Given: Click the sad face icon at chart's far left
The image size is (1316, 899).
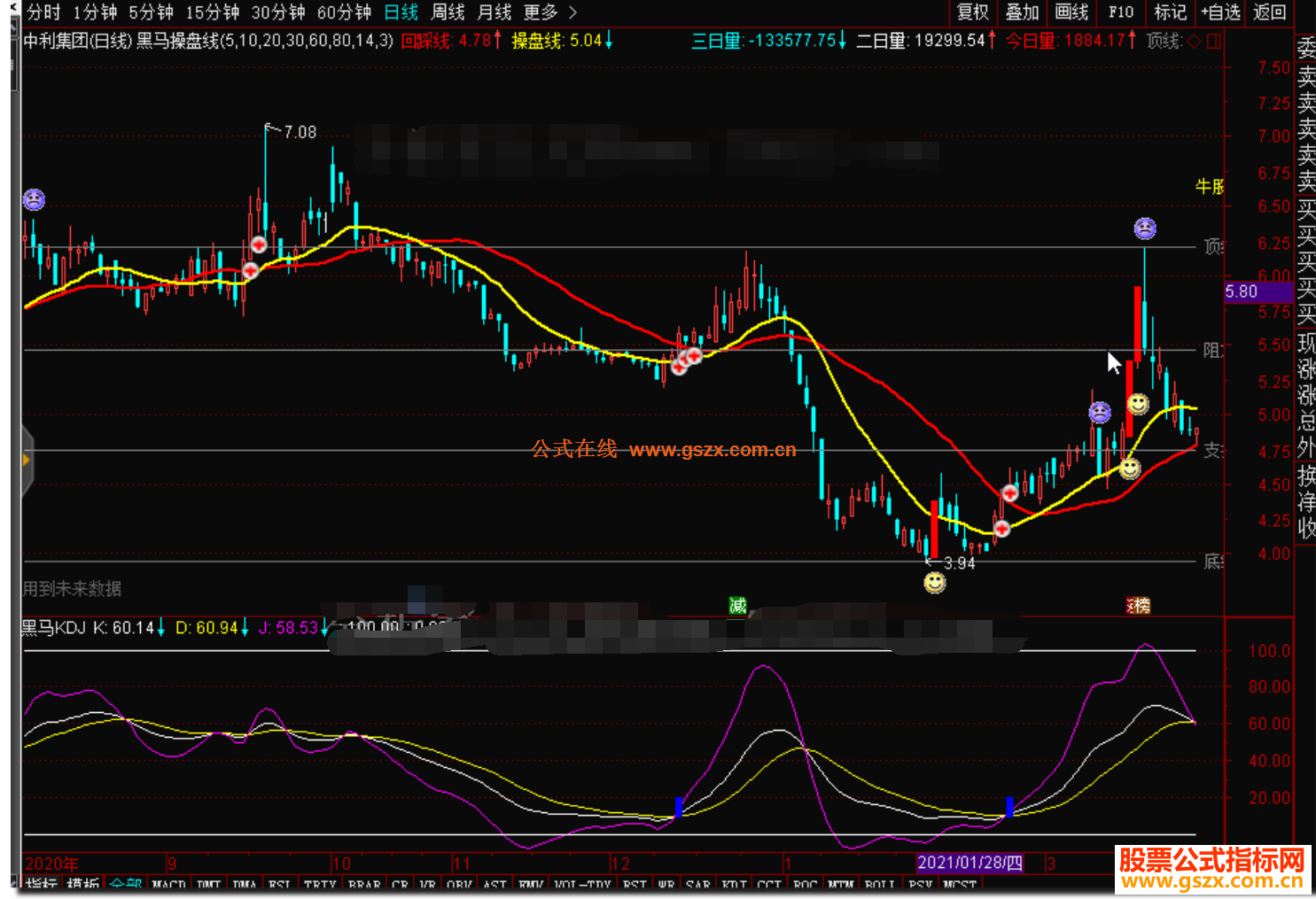Looking at the screenshot, I should (34, 199).
